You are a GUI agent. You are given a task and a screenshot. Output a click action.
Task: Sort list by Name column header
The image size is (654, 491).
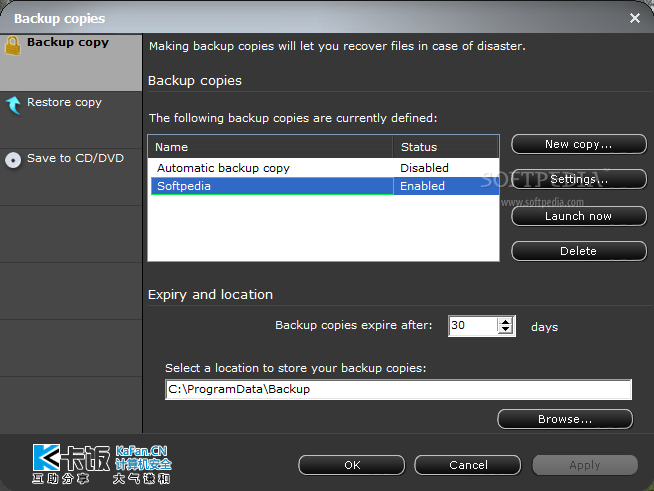[x=270, y=147]
